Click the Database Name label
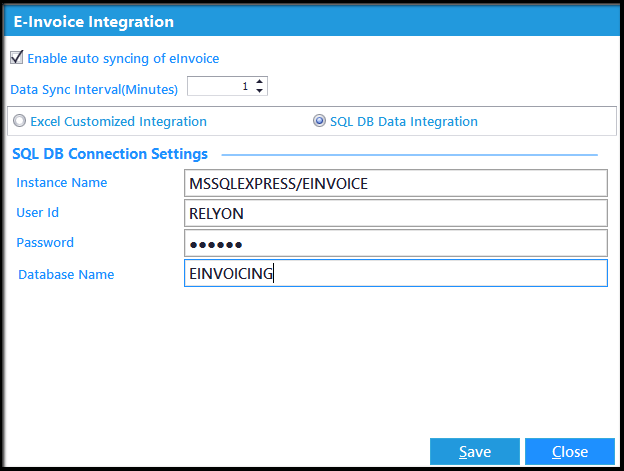Screen dimensions: 624x471 pos(66,274)
